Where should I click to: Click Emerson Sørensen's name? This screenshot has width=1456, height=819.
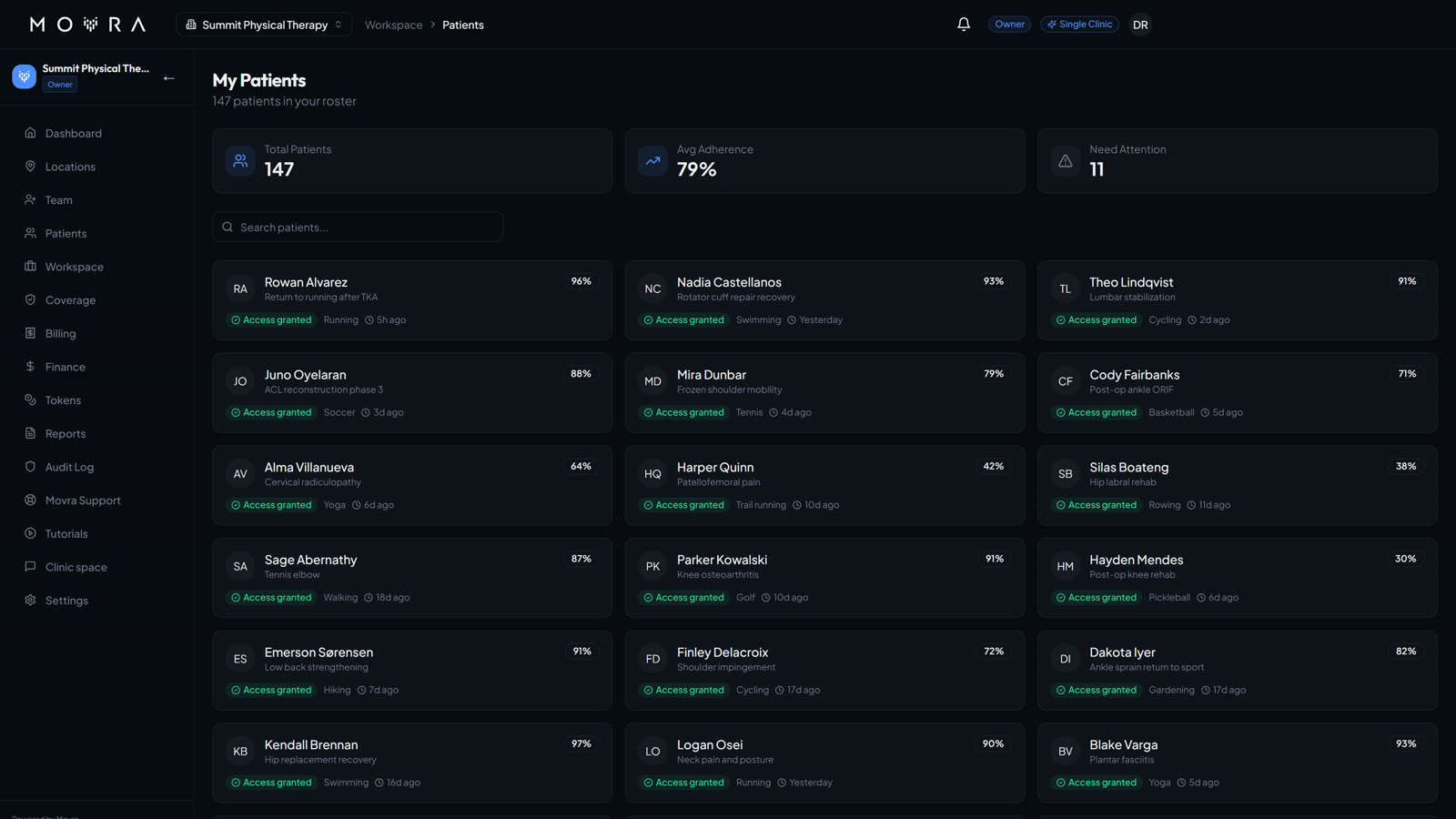(x=318, y=652)
